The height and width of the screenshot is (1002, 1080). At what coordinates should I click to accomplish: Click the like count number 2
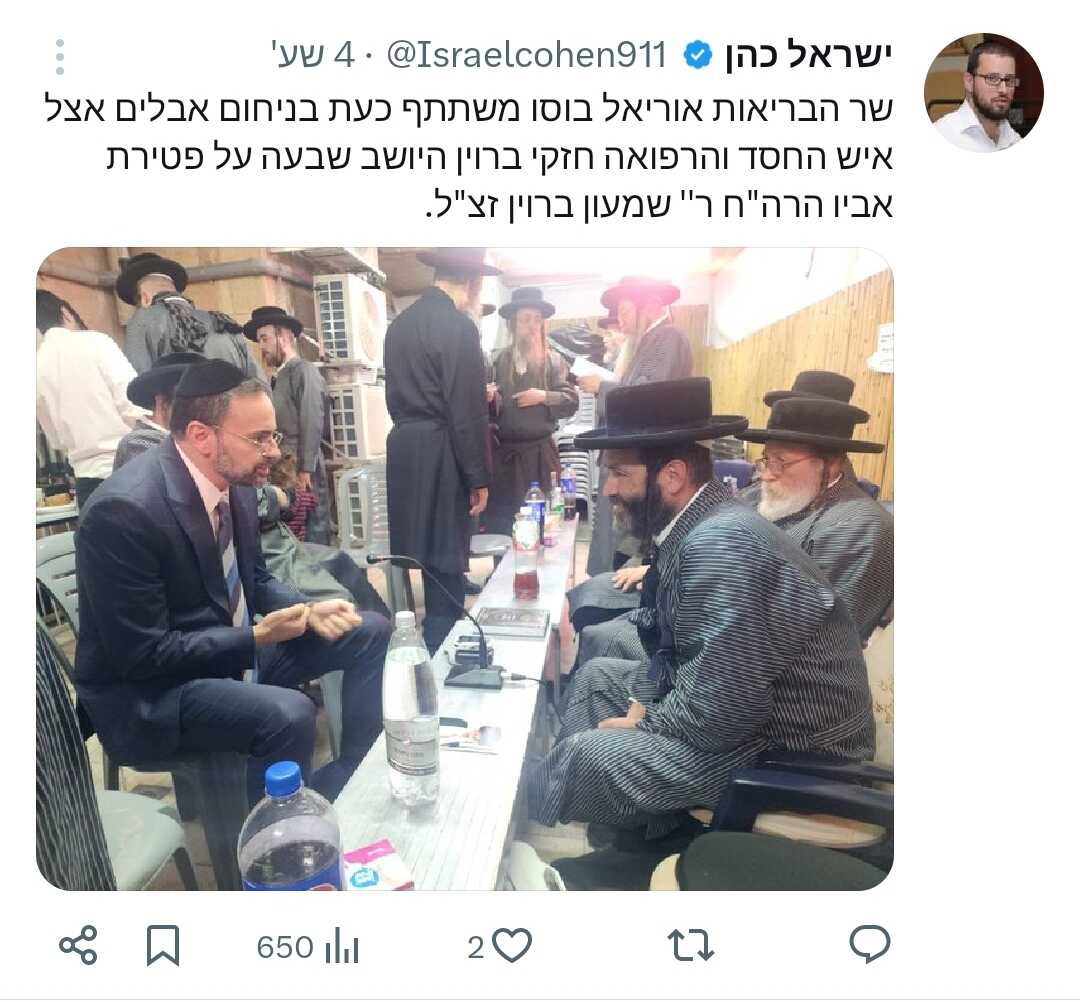pos(476,948)
